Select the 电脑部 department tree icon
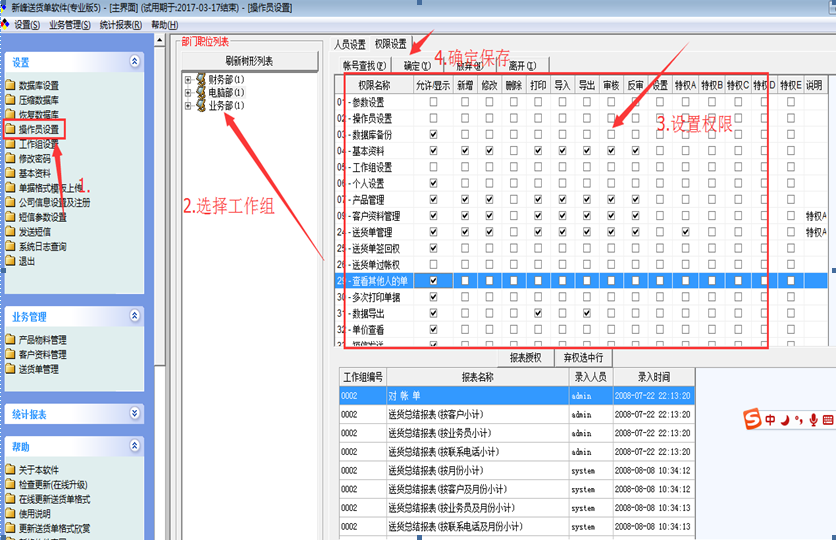Image resolution: width=836 pixels, height=540 pixels. (x=201, y=92)
